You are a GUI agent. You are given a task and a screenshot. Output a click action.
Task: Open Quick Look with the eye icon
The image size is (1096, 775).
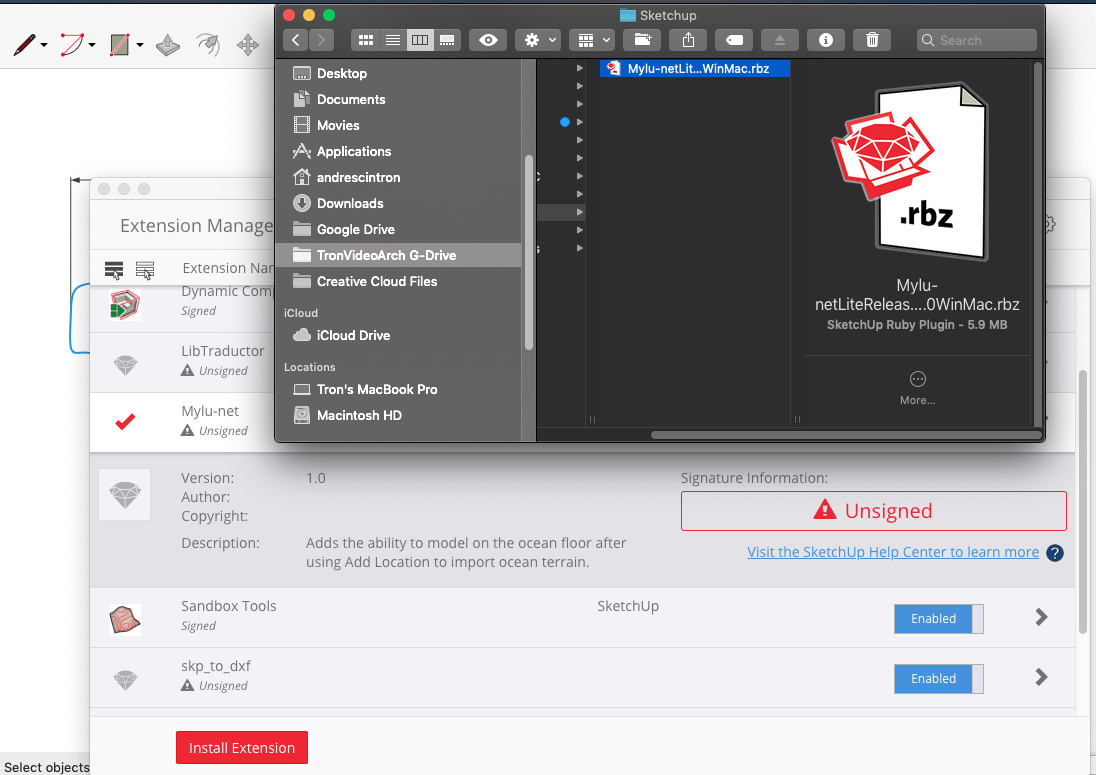pos(488,40)
